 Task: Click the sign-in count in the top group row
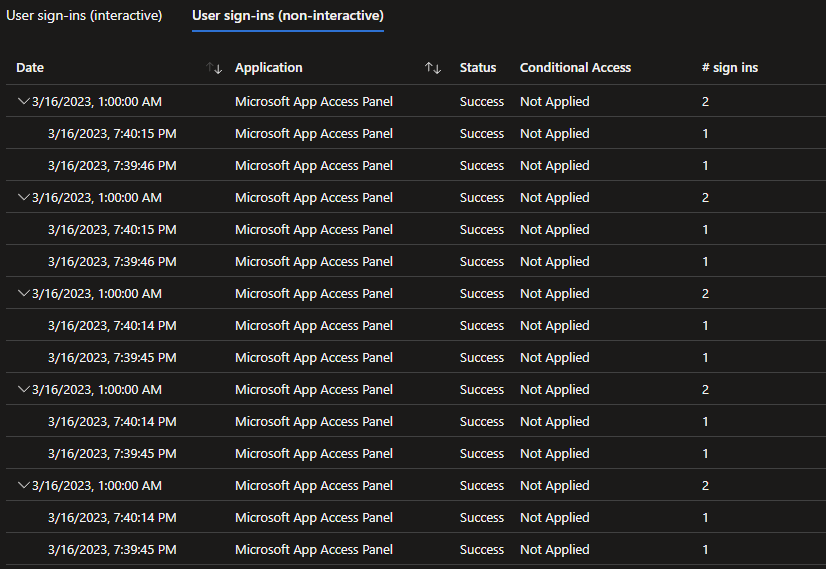pyautogui.click(x=705, y=101)
